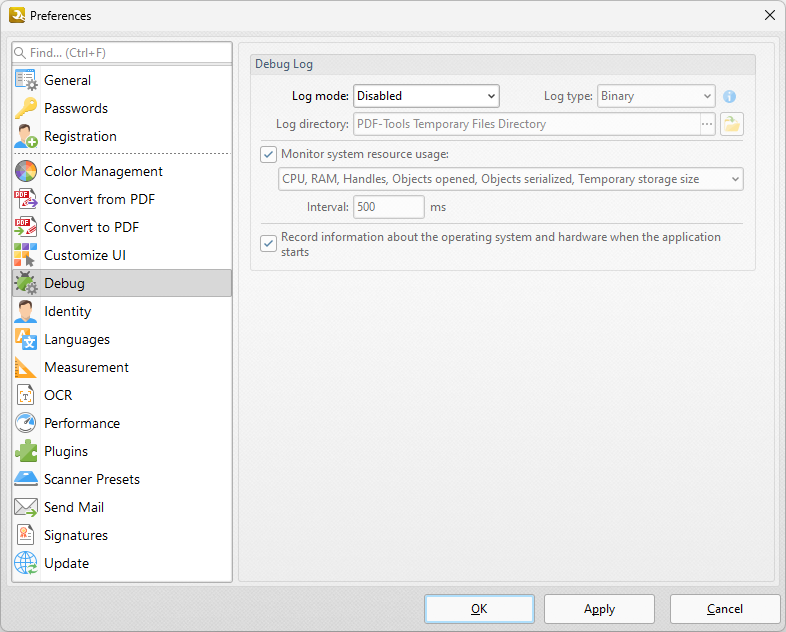Image resolution: width=786 pixels, height=632 pixels.
Task: Select the Send Mail label
Action: [74, 508]
